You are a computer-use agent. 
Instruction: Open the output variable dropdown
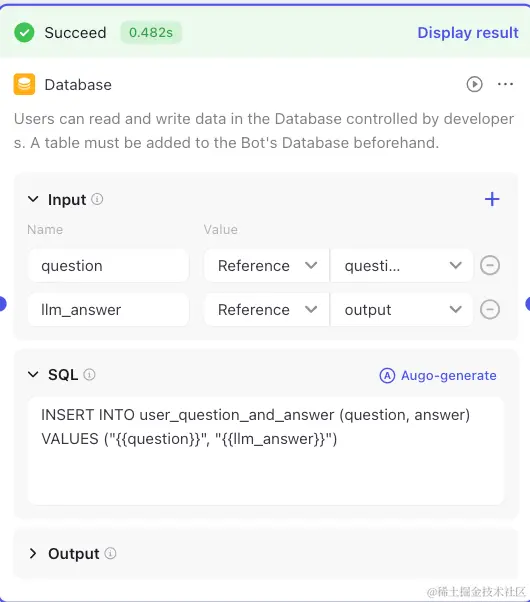pos(402,310)
